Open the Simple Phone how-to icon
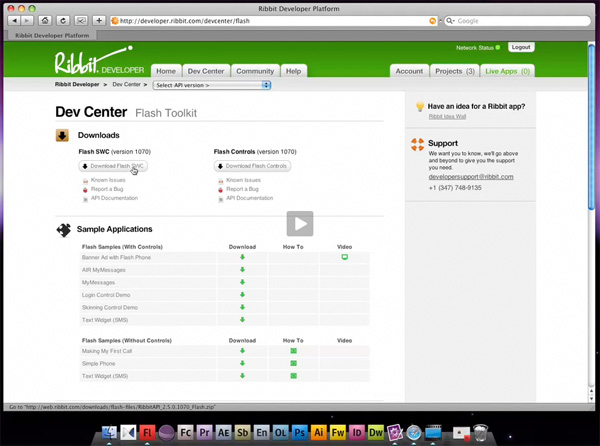 pos(293,363)
